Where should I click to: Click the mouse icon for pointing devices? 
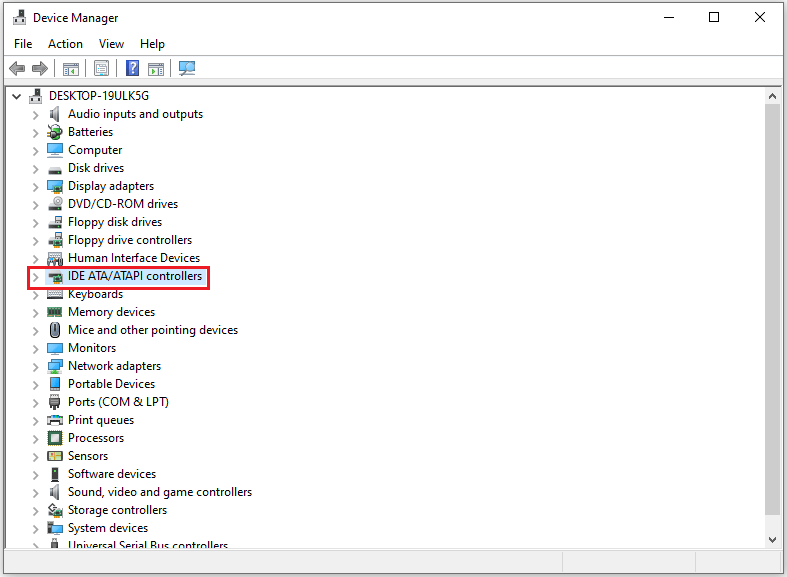(55, 330)
